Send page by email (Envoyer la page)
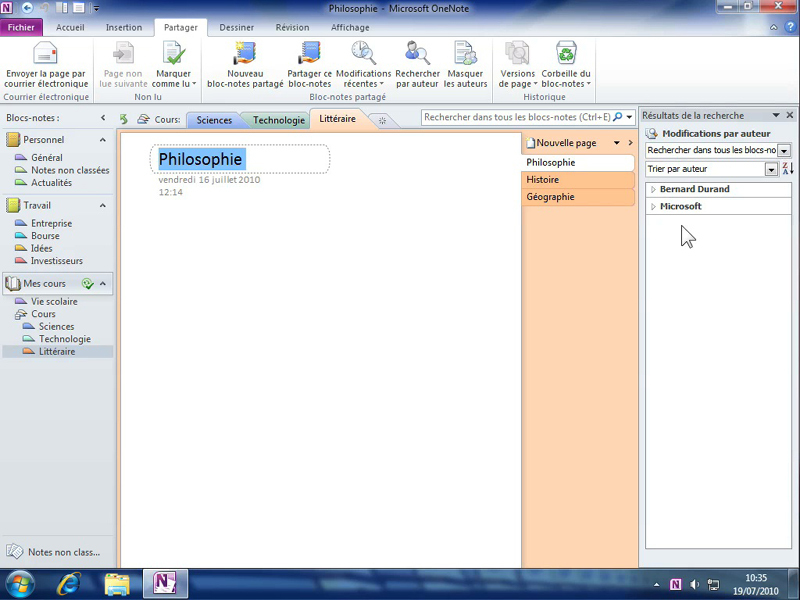The image size is (800, 600). click(x=46, y=65)
